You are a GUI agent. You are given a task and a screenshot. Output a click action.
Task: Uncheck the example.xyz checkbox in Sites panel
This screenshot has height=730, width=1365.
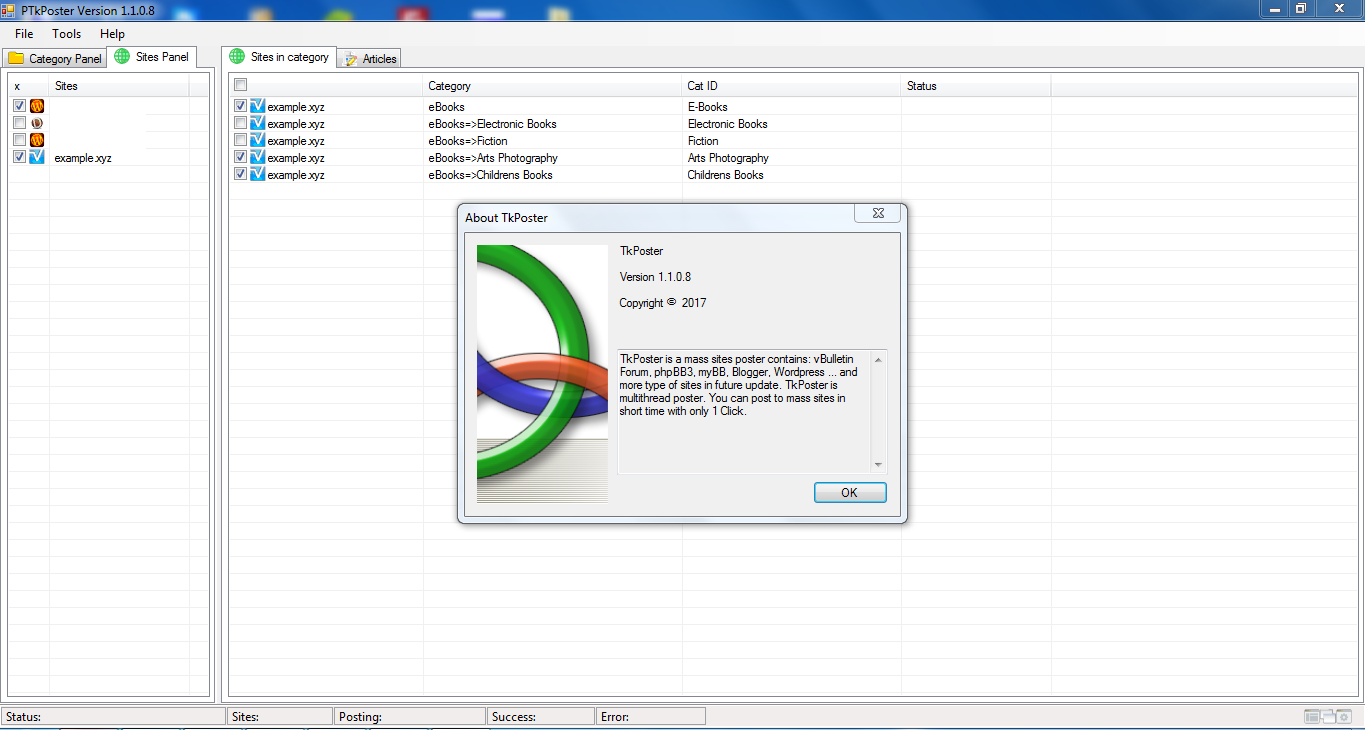[x=19, y=157]
